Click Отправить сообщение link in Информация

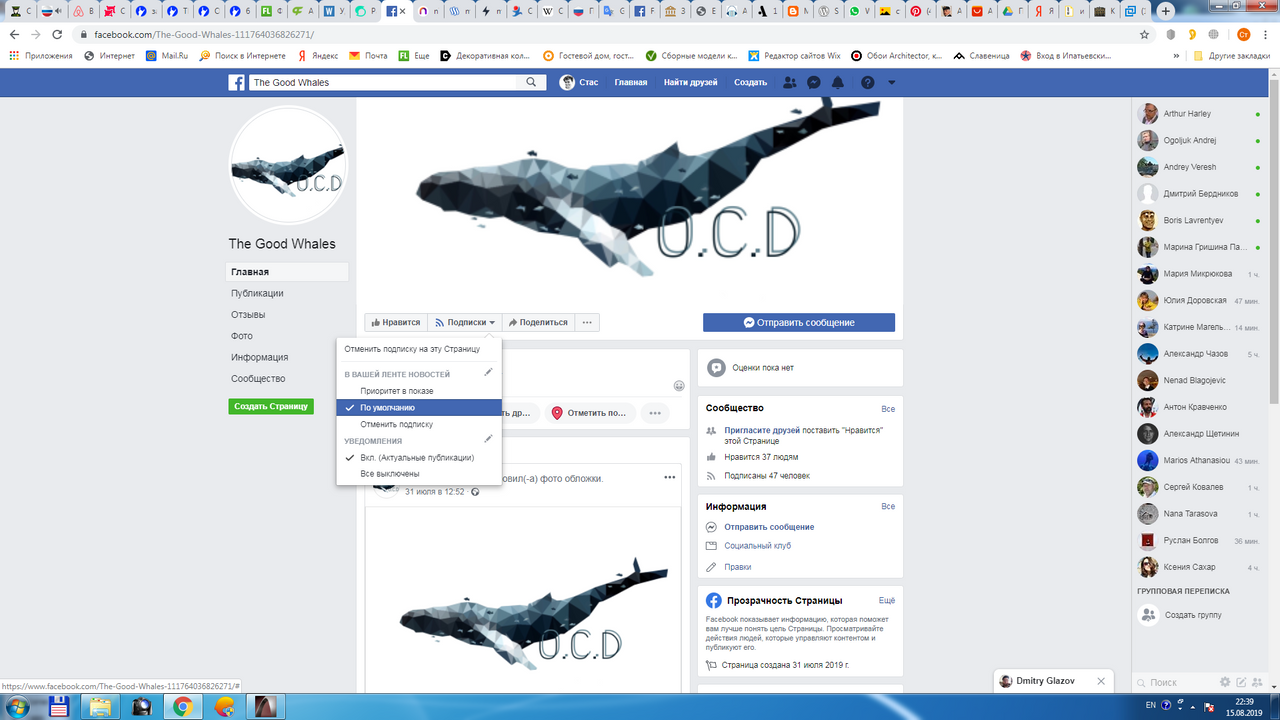tap(769, 527)
